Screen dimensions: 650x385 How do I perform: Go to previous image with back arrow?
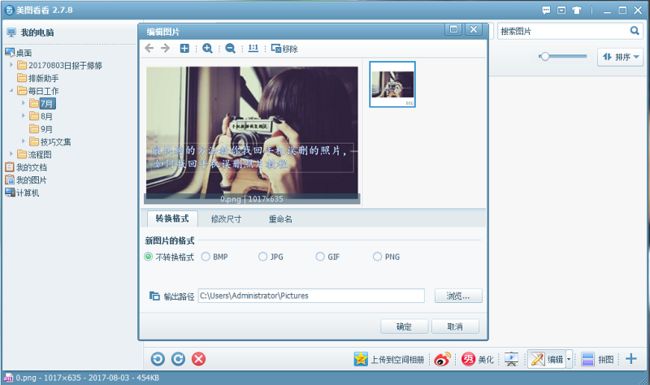(149, 48)
